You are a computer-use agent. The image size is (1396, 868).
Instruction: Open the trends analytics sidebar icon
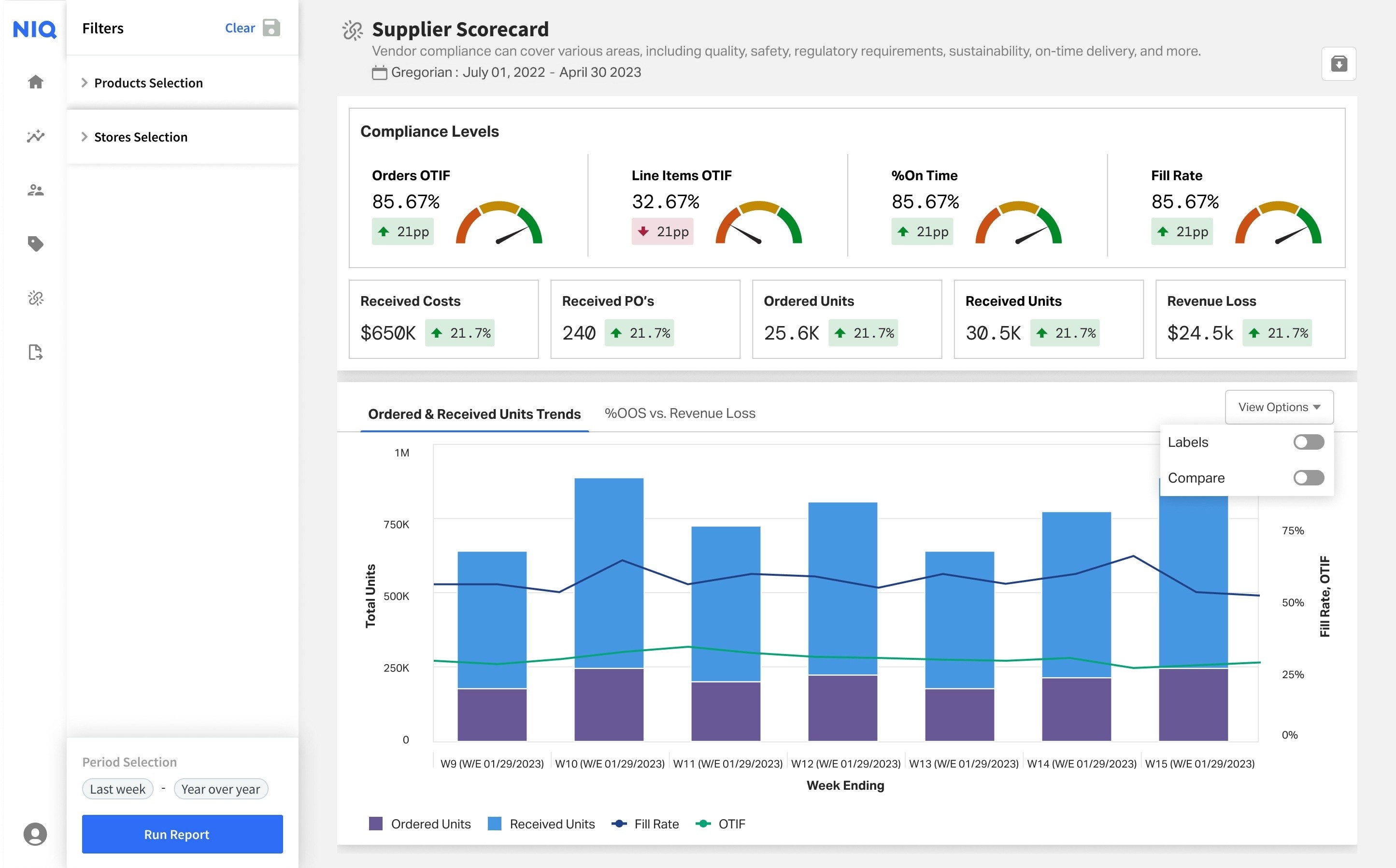tap(36, 136)
